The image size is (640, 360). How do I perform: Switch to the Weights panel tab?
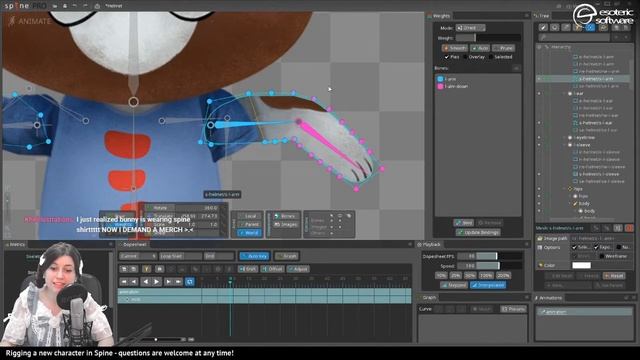(x=439, y=16)
